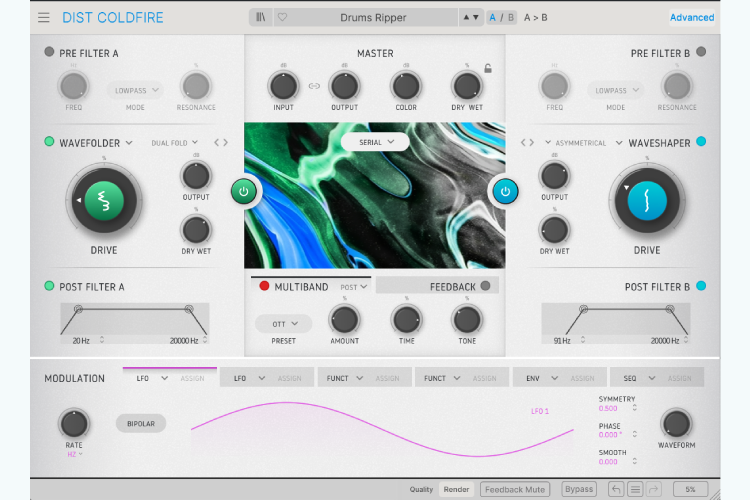Click blue power button for engine B

pyautogui.click(x=505, y=191)
